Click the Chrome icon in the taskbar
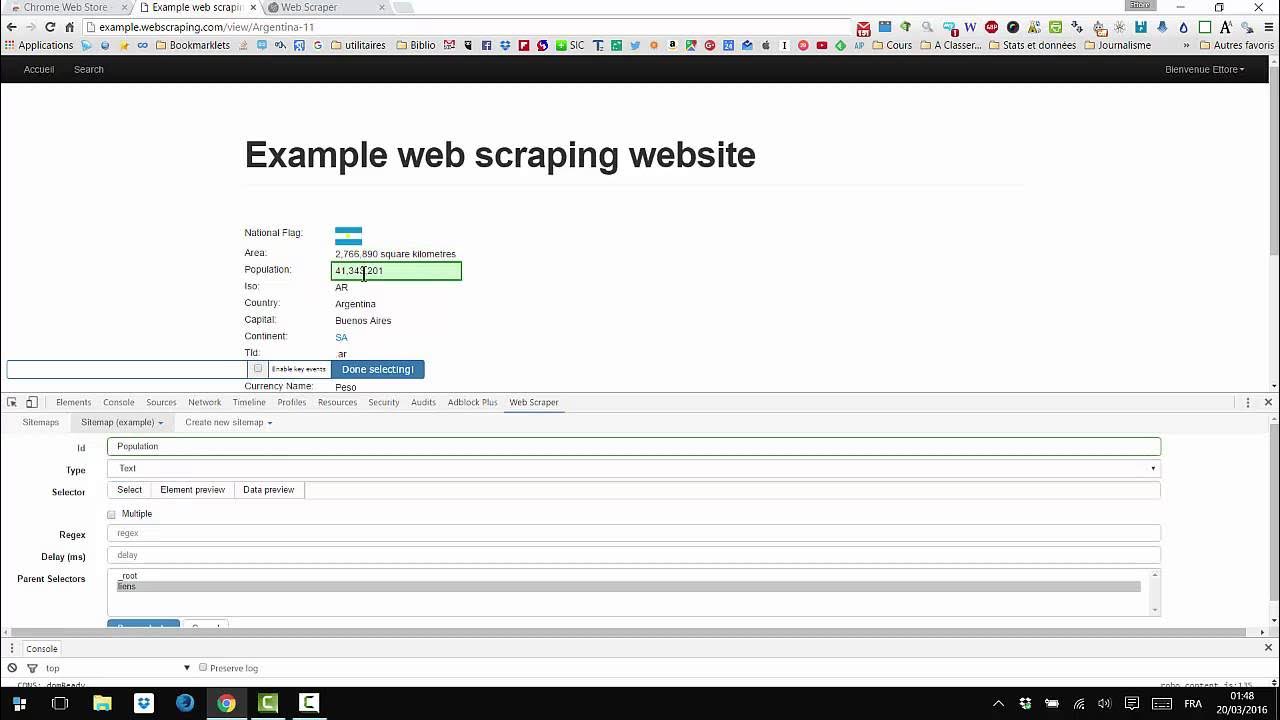Image resolution: width=1280 pixels, height=720 pixels. 226,703
